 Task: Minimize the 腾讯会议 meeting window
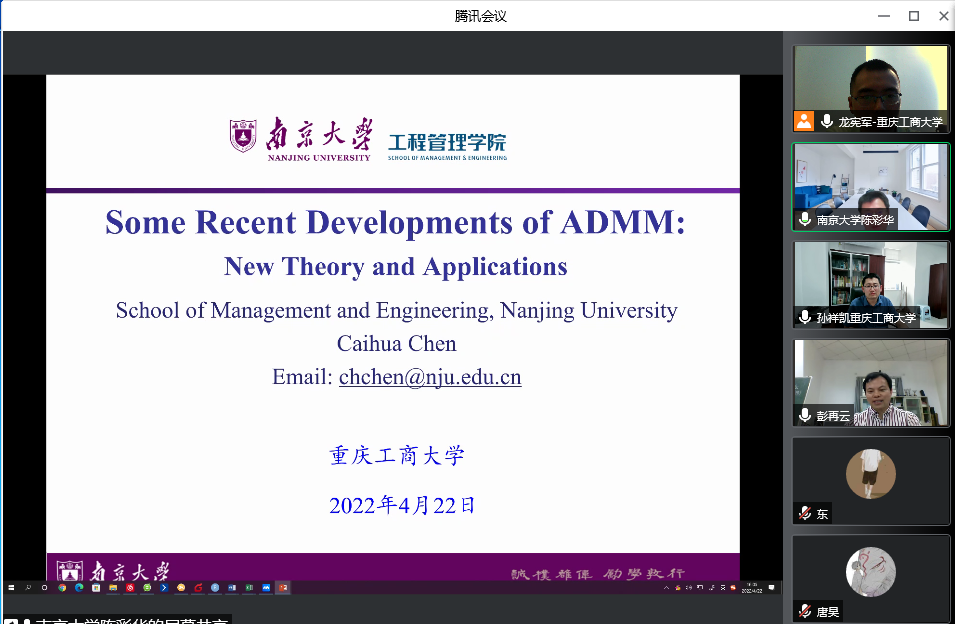883,16
